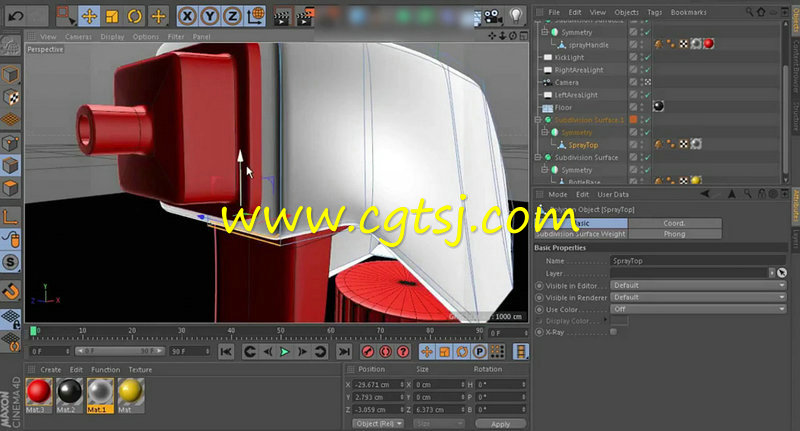Switch to Coord. tab in attributes
The width and height of the screenshot is (800, 431).
674,223
